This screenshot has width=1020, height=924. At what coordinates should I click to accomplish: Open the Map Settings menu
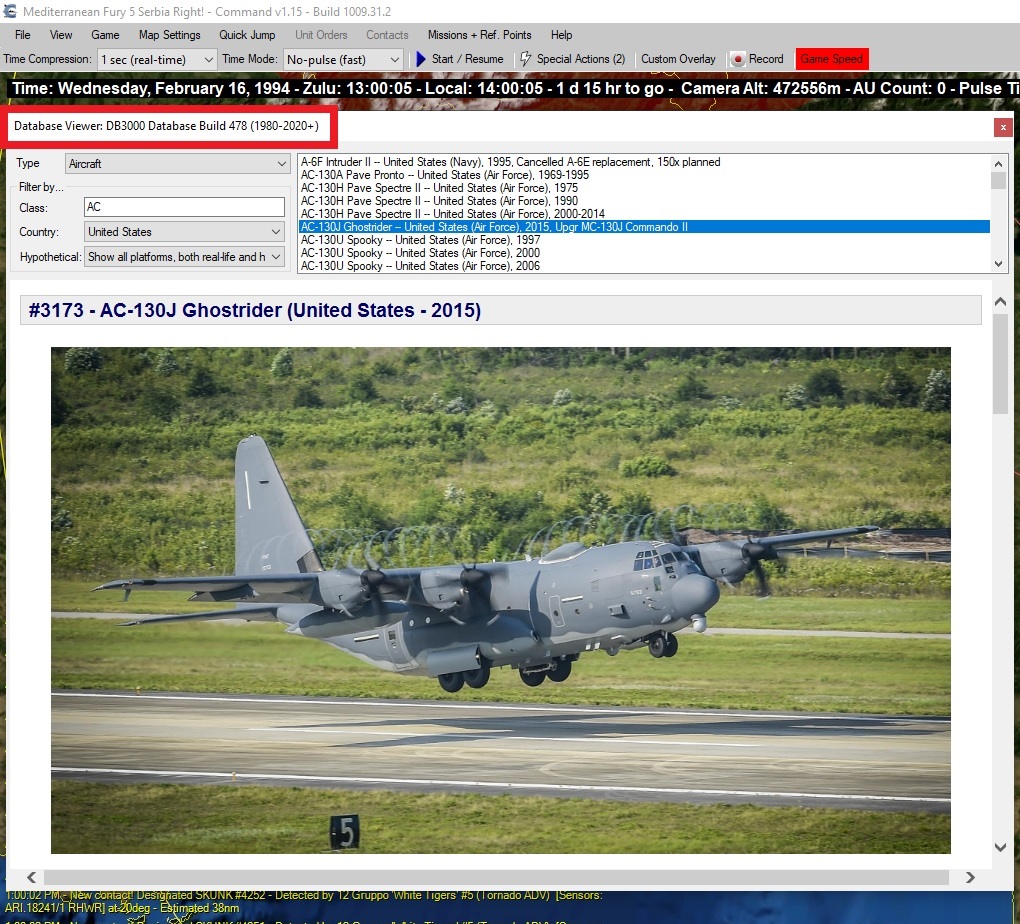[x=169, y=35]
